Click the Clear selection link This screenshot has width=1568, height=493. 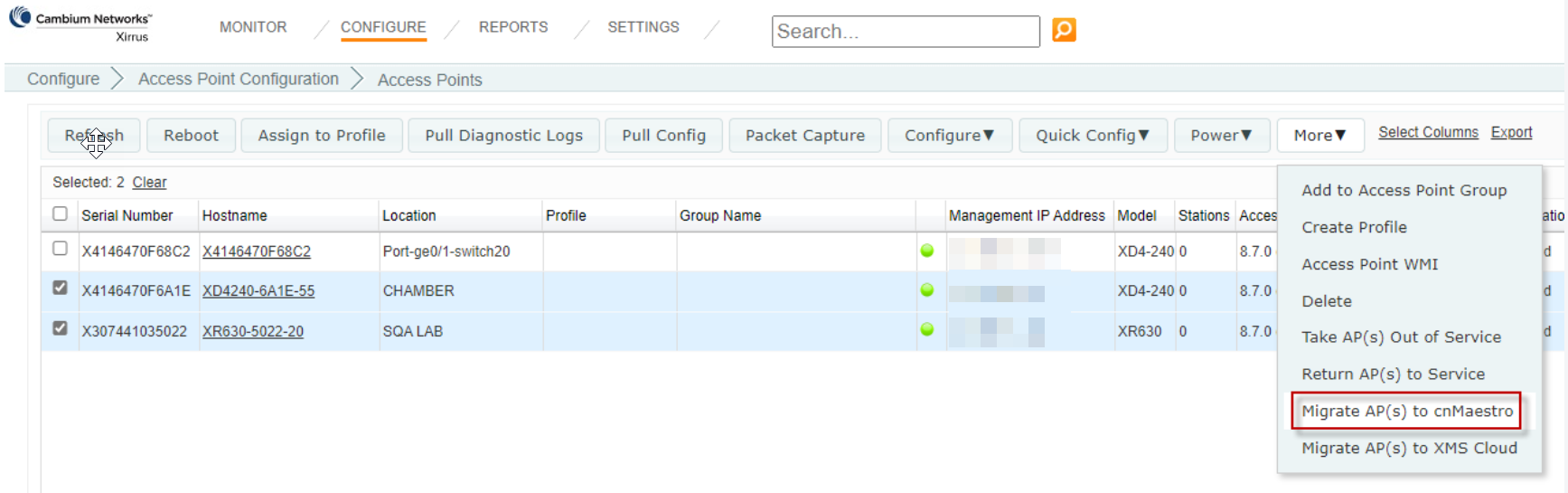click(149, 182)
